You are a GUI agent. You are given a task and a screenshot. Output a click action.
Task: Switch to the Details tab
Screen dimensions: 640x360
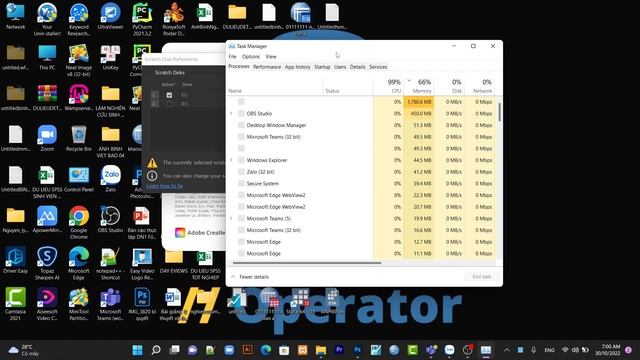(358, 67)
